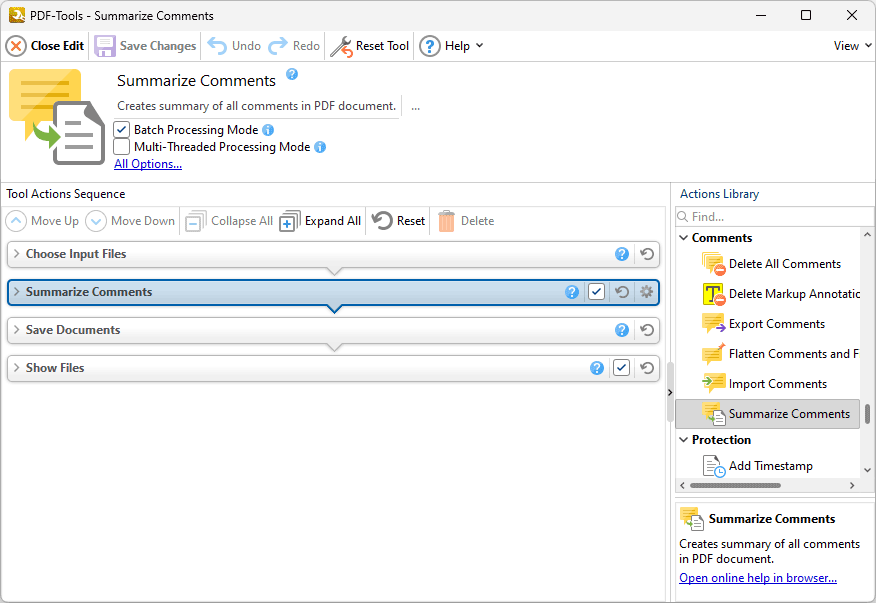Viewport: 876px width, 603px height.
Task: Click the Multi-Threaded Processing Mode info icon
Action: coord(320,147)
